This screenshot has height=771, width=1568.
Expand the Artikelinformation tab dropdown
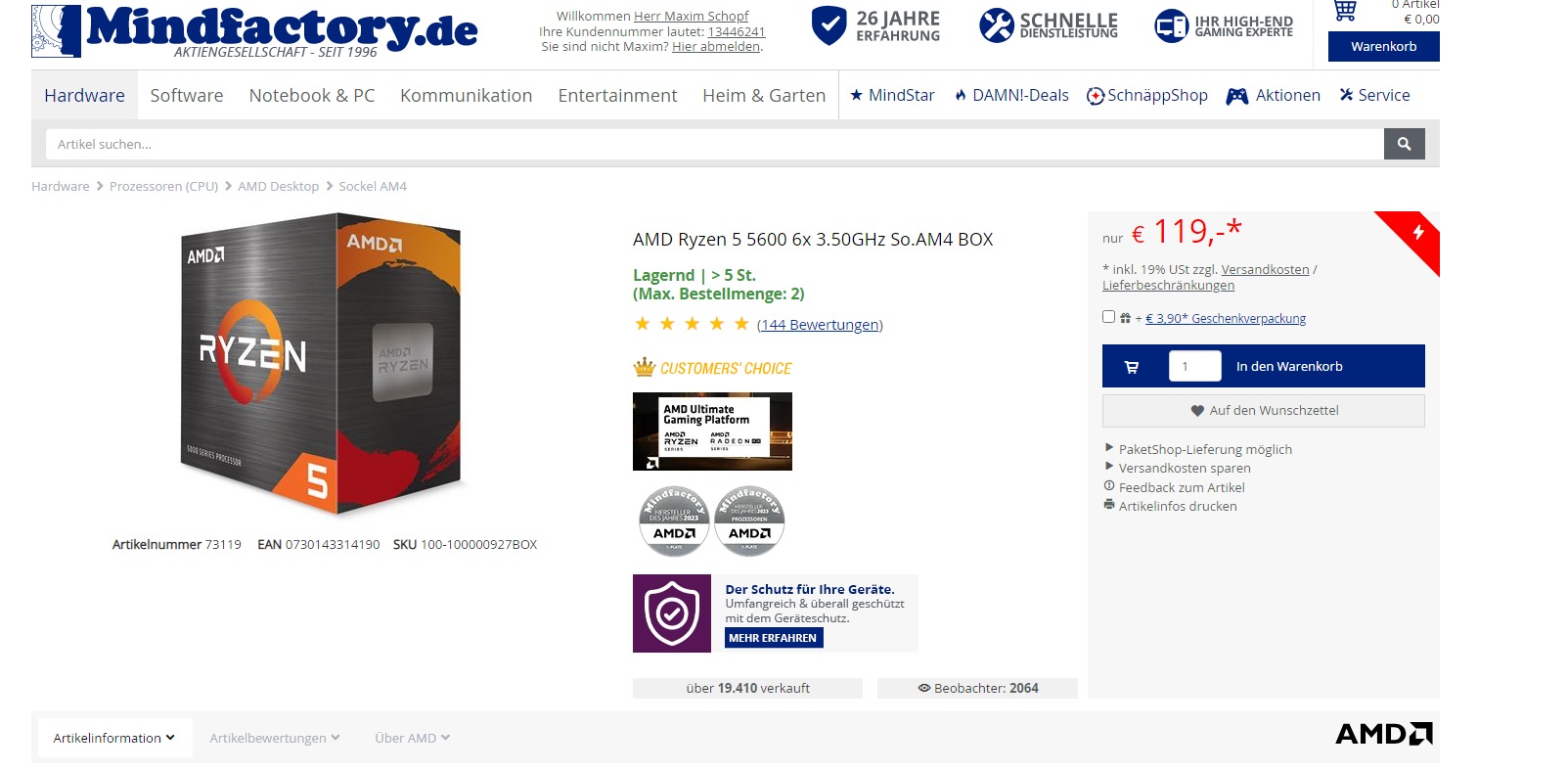pyautogui.click(x=114, y=738)
